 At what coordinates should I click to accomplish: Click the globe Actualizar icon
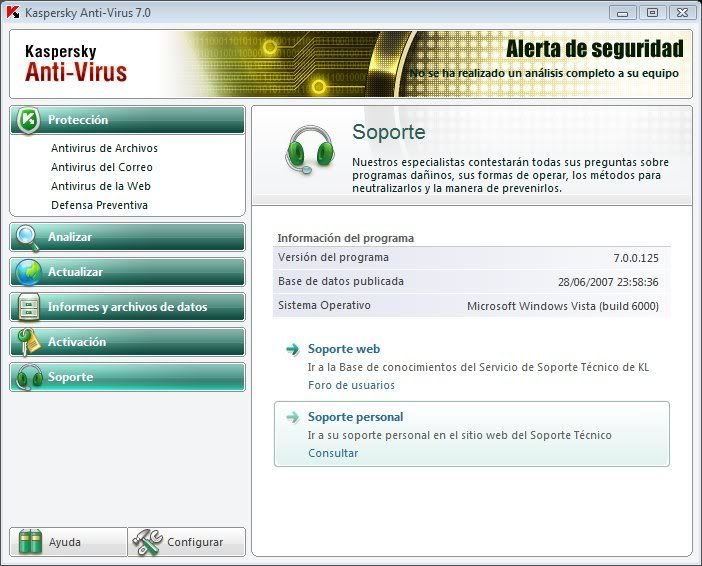[29, 272]
